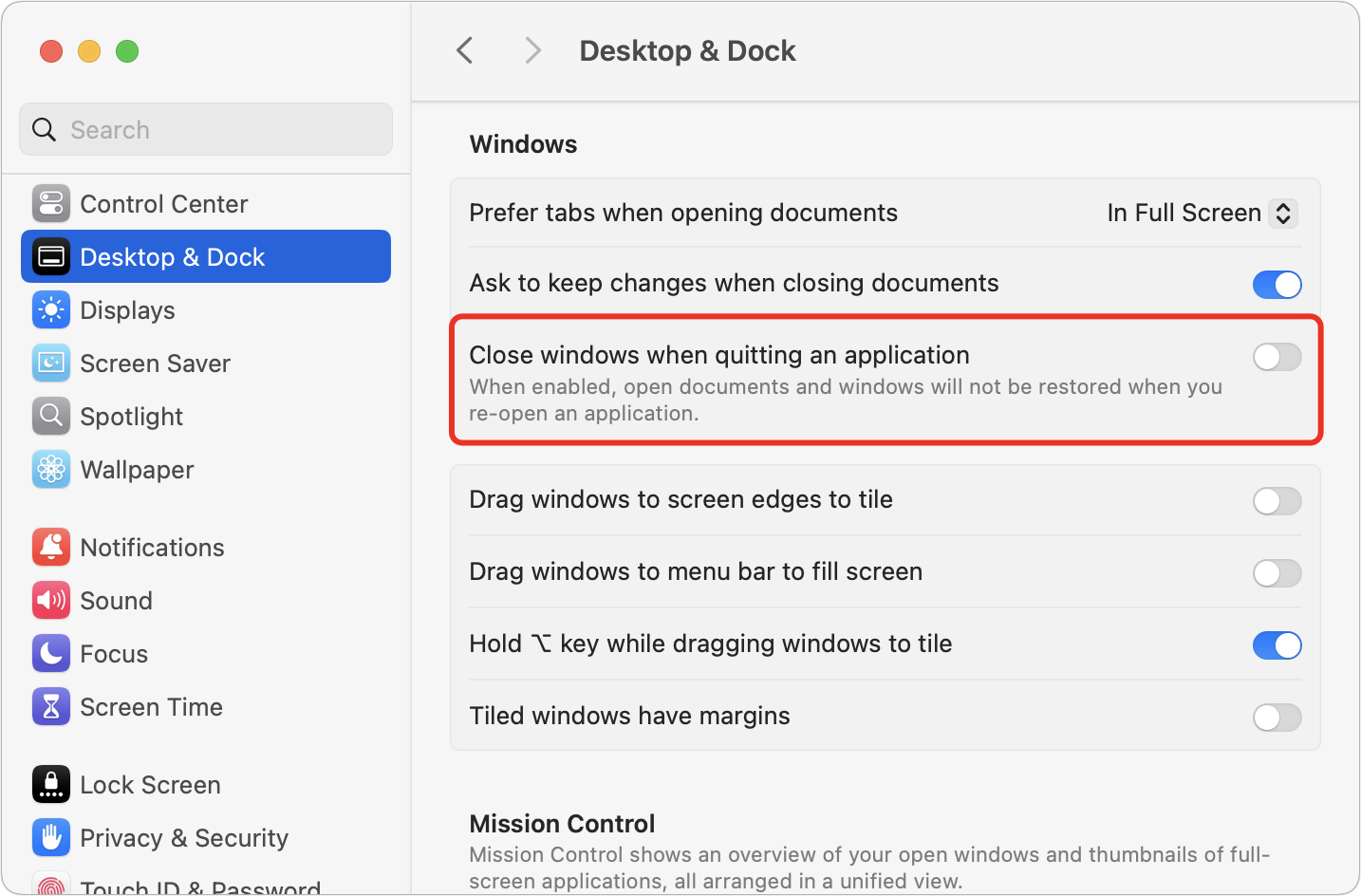This screenshot has width=1361, height=896.
Task: Go forward using the right chevron
Action: (532, 50)
